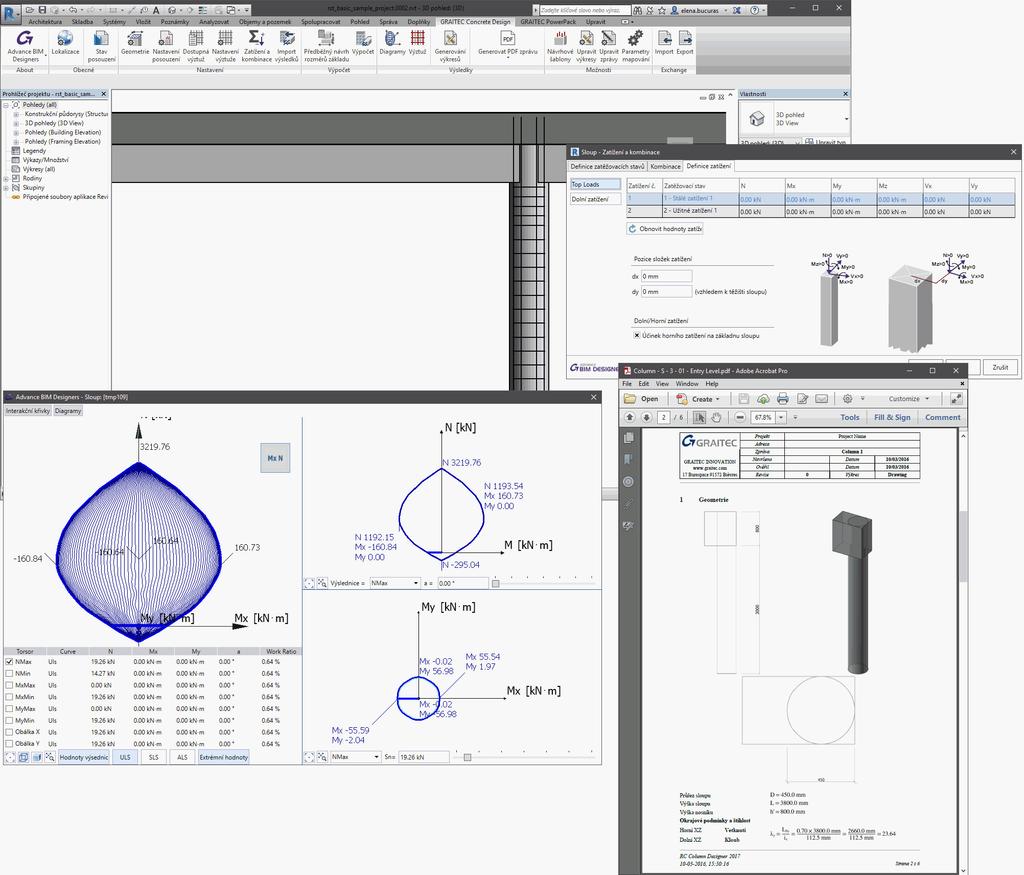1024x875 pixels.
Task: Click Obnovit hodnoty zatížení button
Action: click(665, 229)
